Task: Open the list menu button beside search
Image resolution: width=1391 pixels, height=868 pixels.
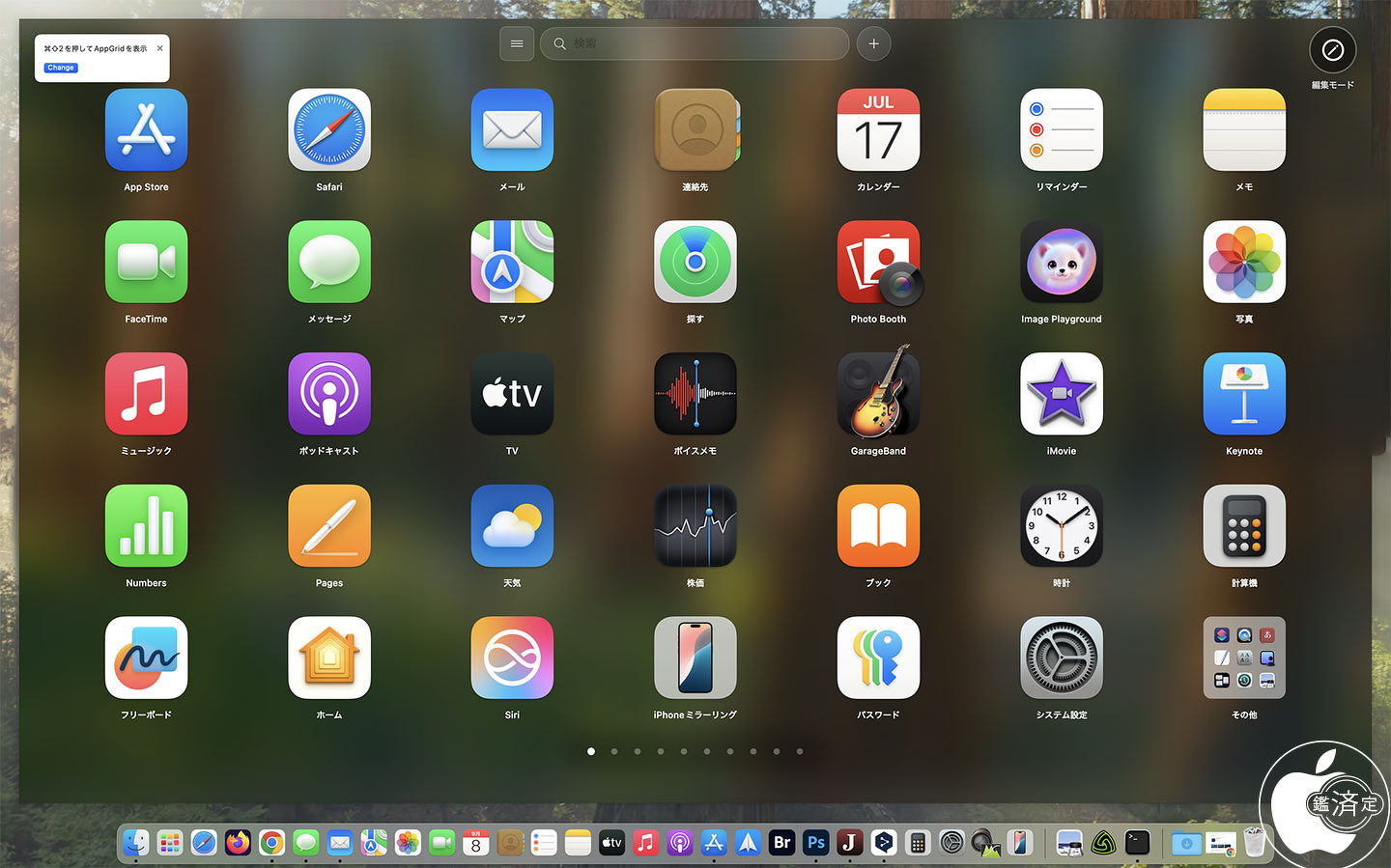Action: coord(517,43)
